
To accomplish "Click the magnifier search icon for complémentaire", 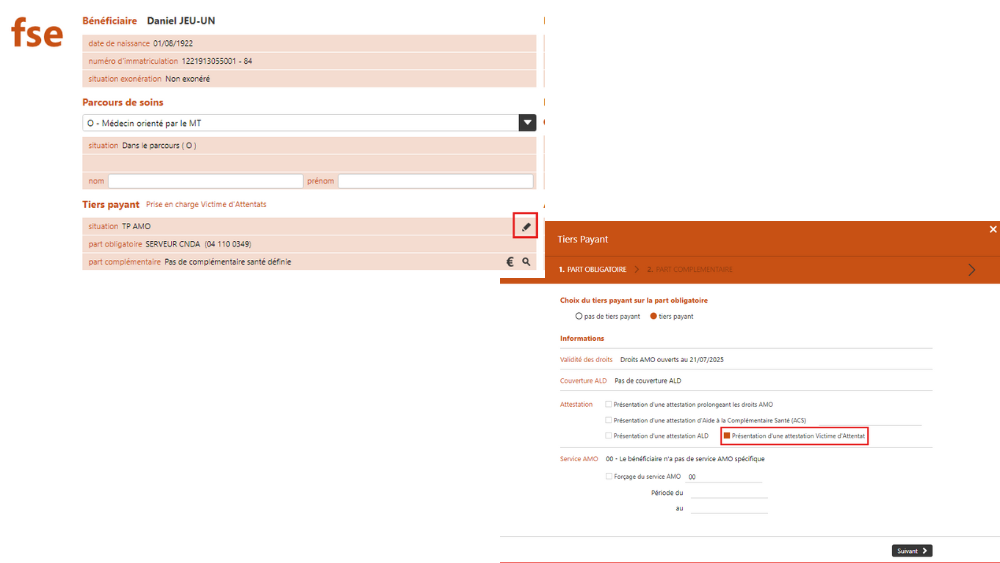I will pos(526,262).
